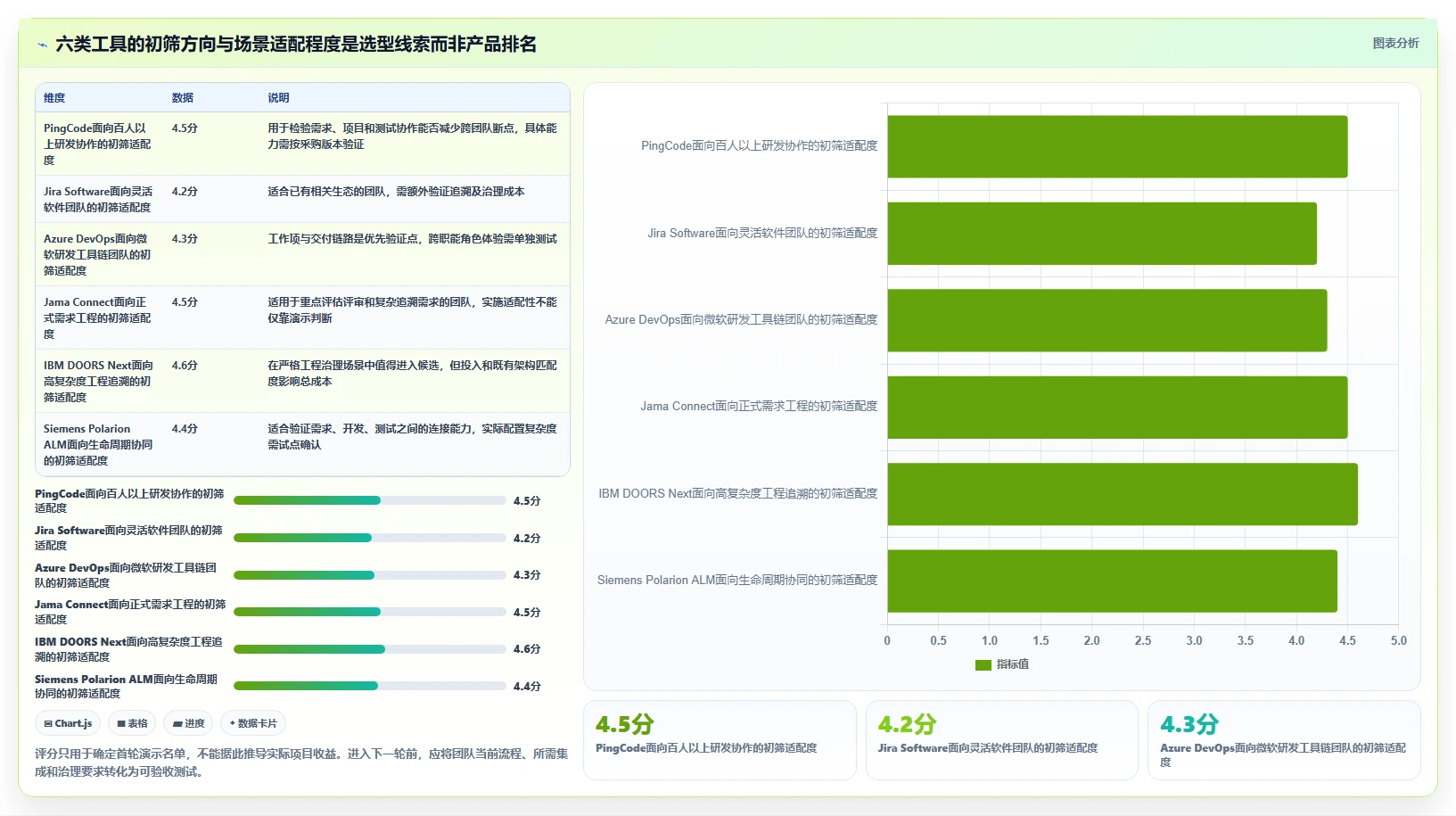This screenshot has height=816, width=1456.
Task: Click the IBM DOORS Next table row name cell
Action: click(x=98, y=381)
